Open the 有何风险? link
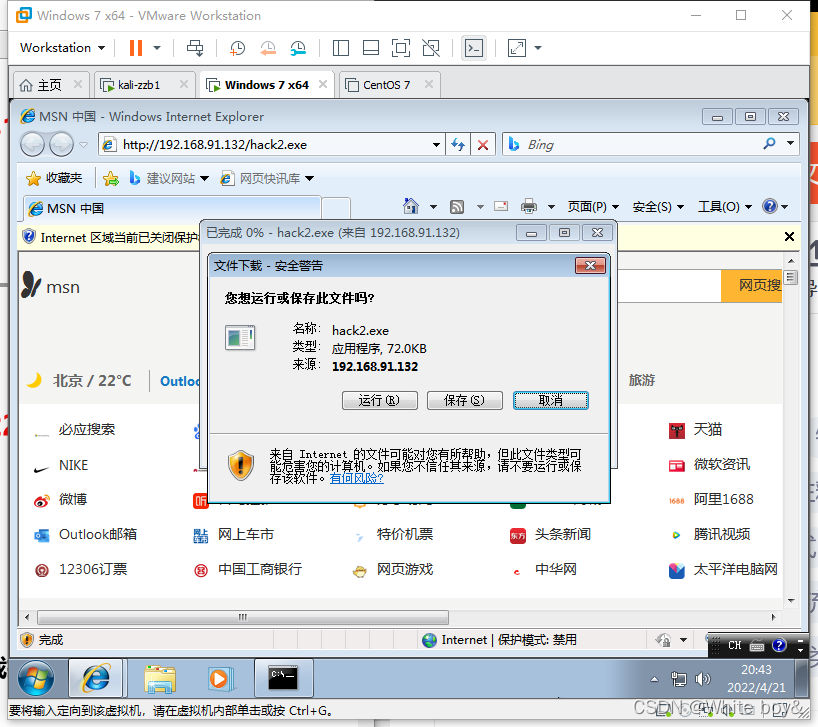Viewport: 818px width, 727px height. click(357, 478)
